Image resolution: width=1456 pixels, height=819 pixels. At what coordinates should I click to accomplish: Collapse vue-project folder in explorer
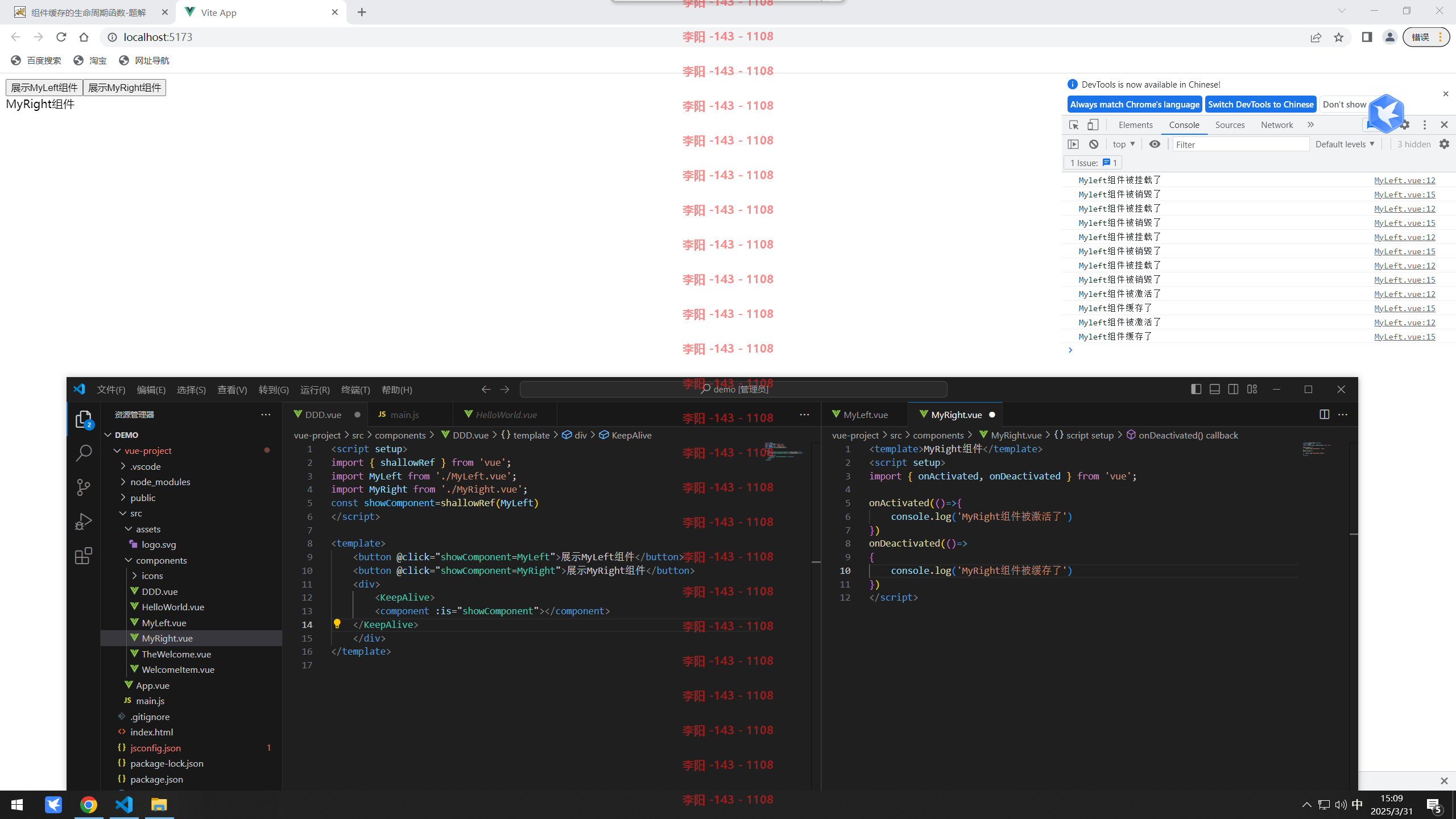(x=117, y=450)
